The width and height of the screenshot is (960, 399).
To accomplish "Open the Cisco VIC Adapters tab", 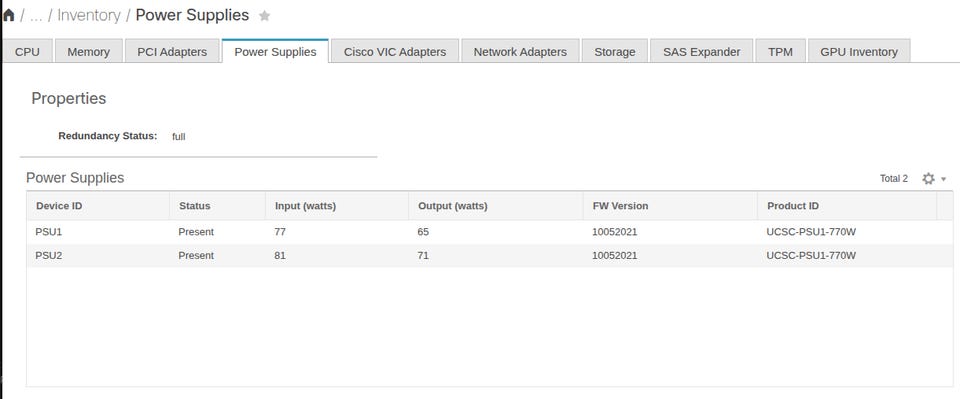I will (x=395, y=51).
